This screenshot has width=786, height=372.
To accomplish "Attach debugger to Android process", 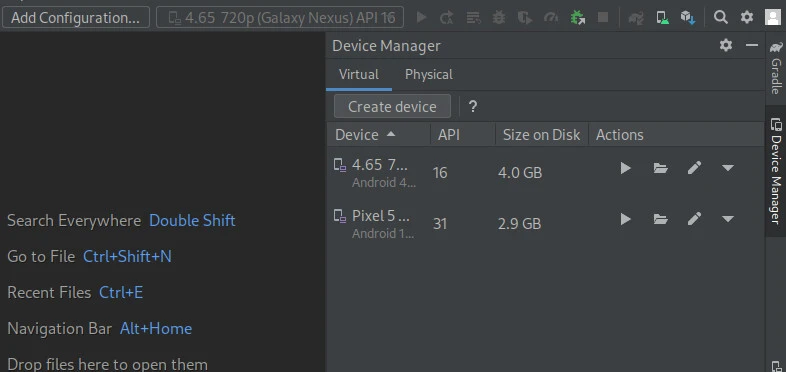I will point(577,18).
